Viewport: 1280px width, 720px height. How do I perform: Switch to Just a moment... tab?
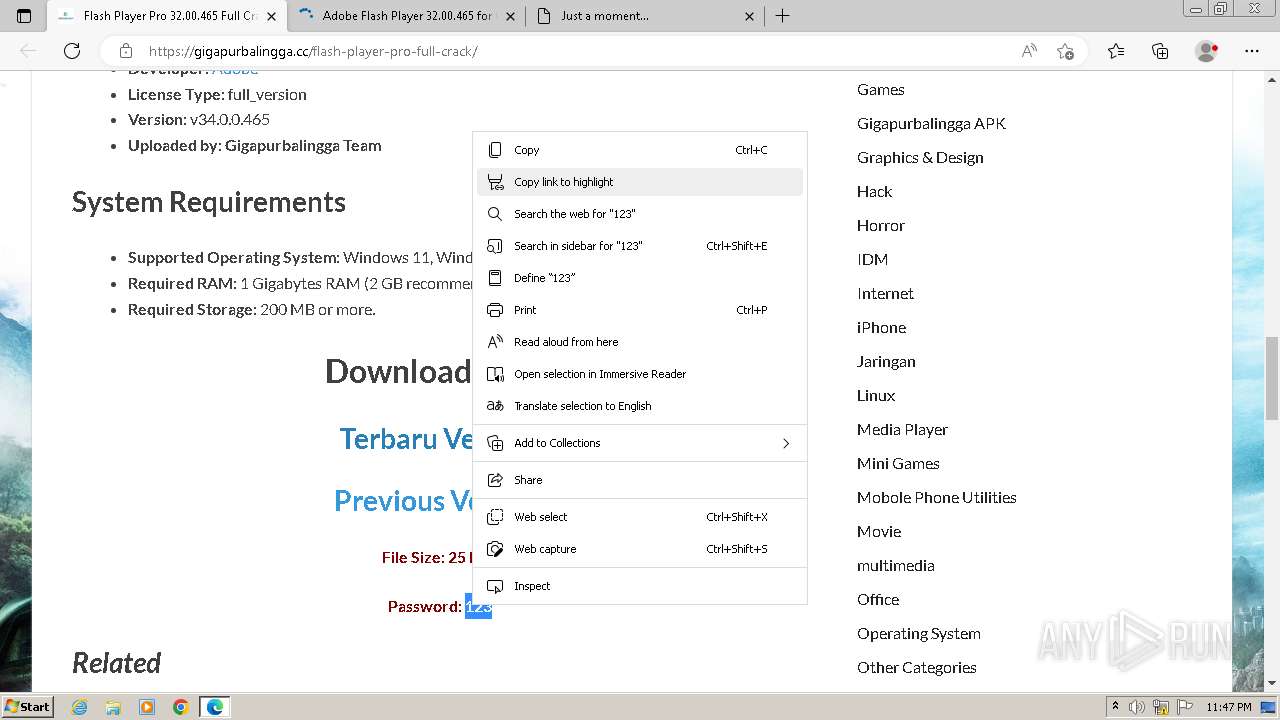click(645, 16)
